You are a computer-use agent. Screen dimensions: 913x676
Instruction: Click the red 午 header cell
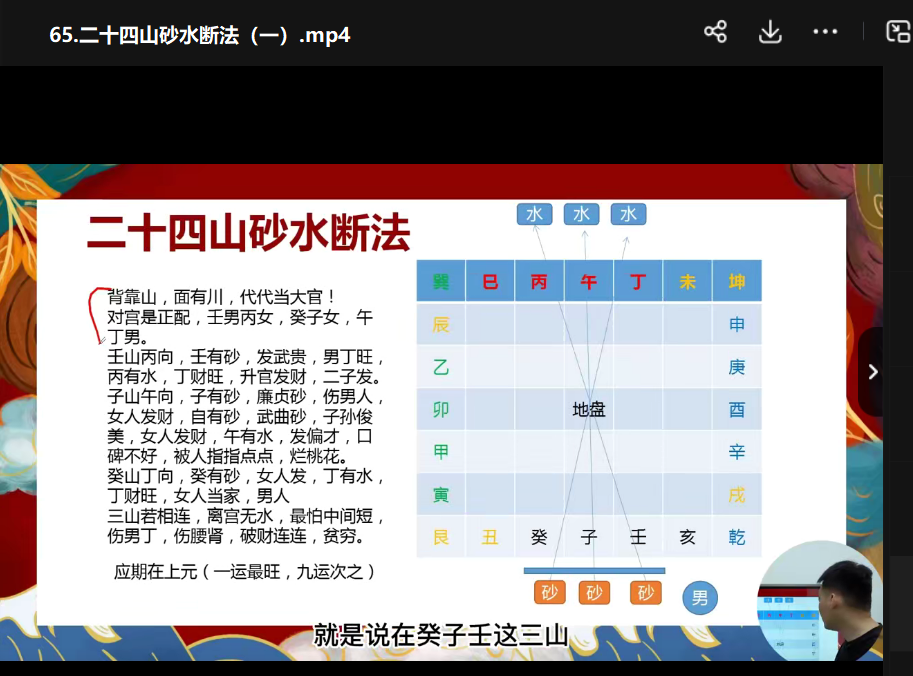tap(589, 282)
